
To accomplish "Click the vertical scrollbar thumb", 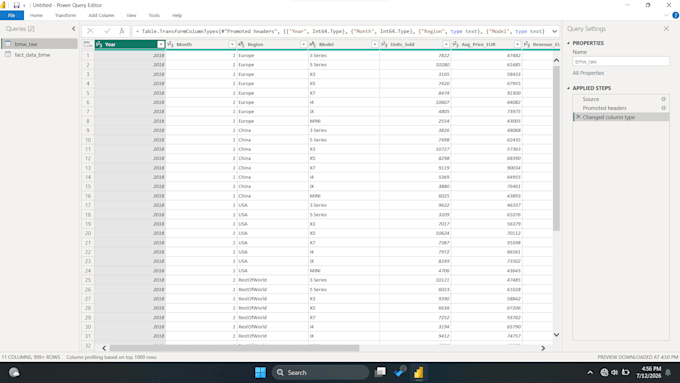I will point(556,148).
